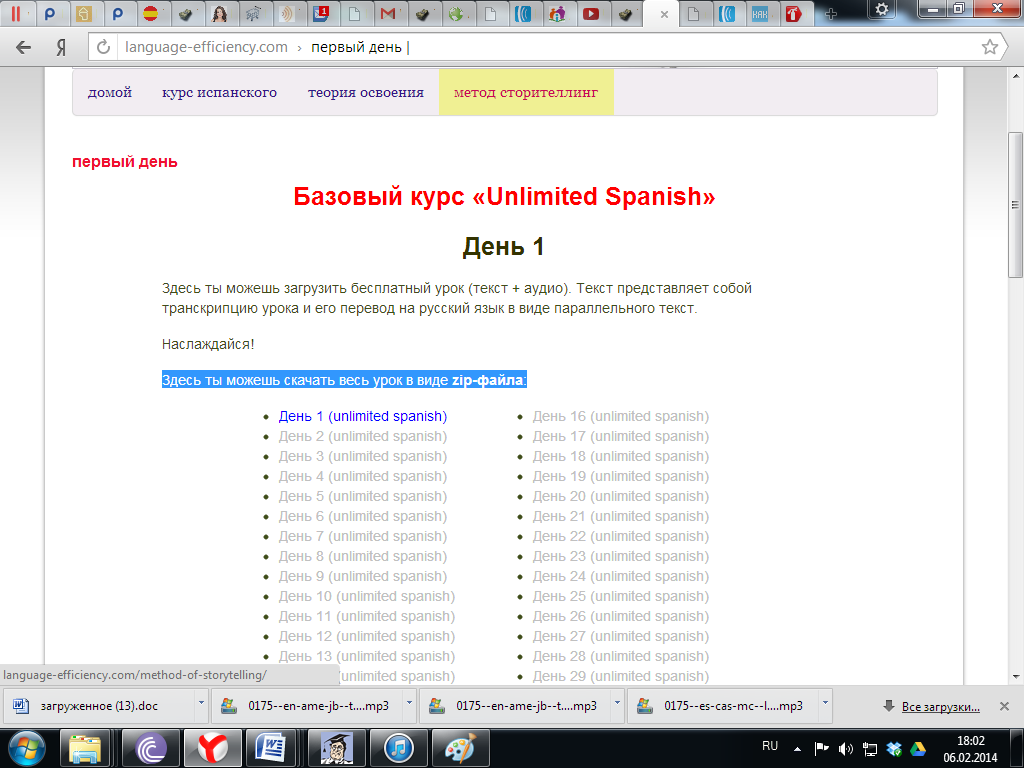This screenshot has width=1024, height=768.
Task: Open the professor icon app in taskbar
Action: 336,748
